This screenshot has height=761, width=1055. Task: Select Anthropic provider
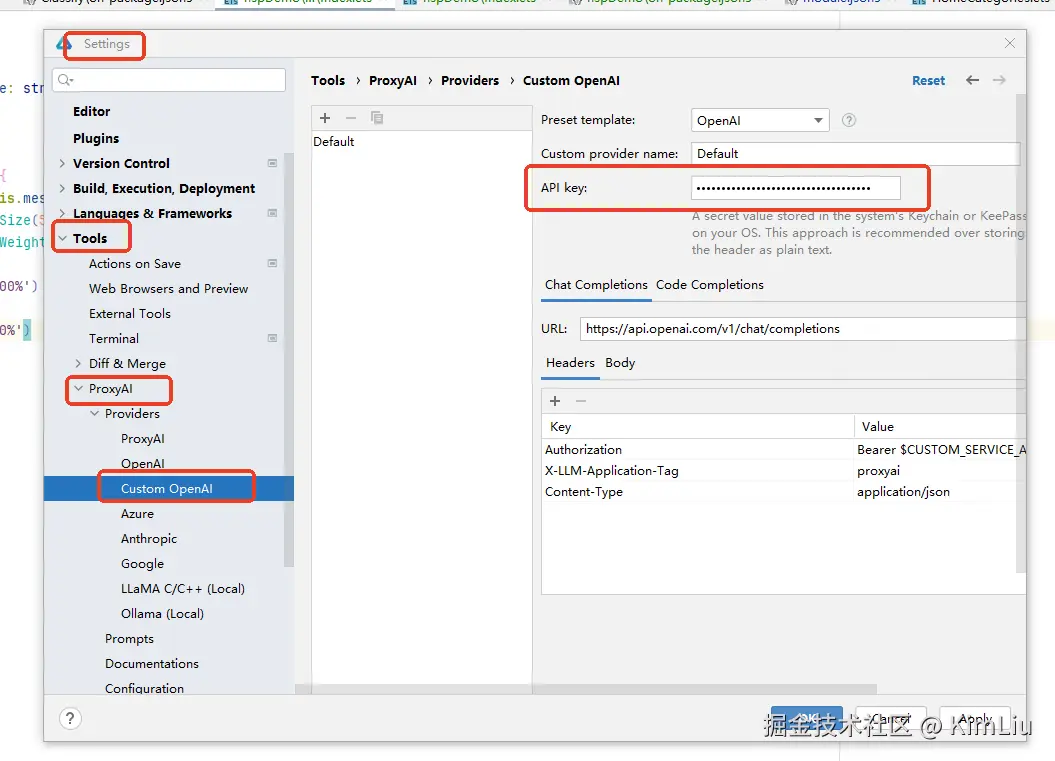[x=149, y=538]
